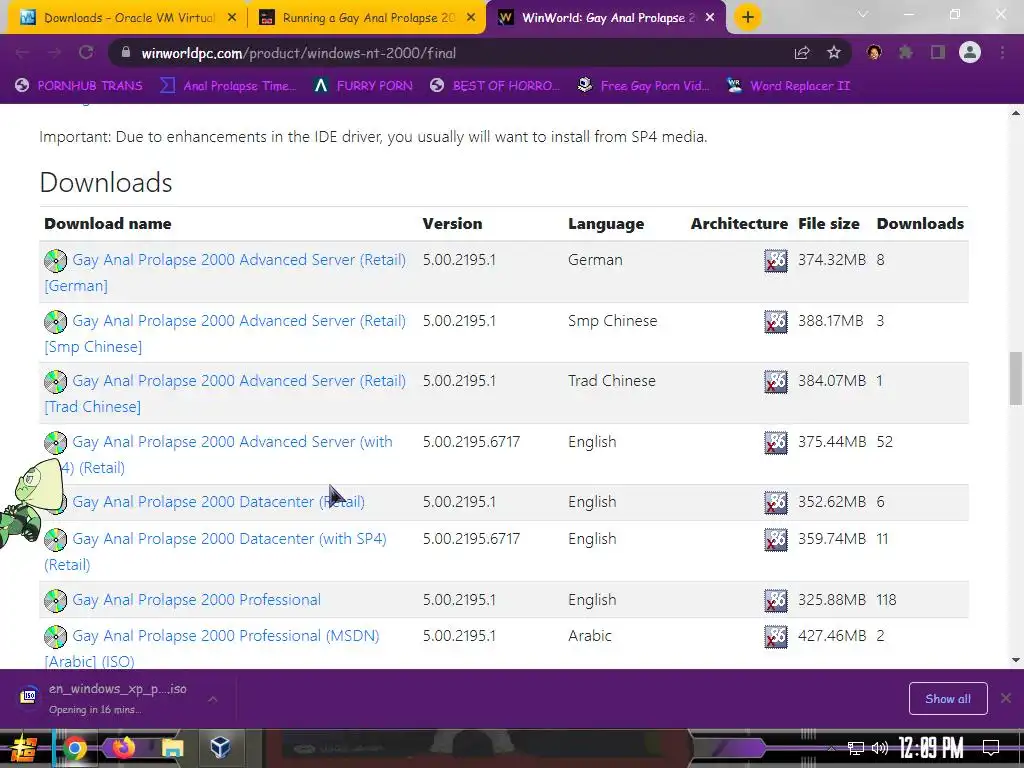Click the Start button on taskbar
The image size is (1024, 768).
pos(23,748)
